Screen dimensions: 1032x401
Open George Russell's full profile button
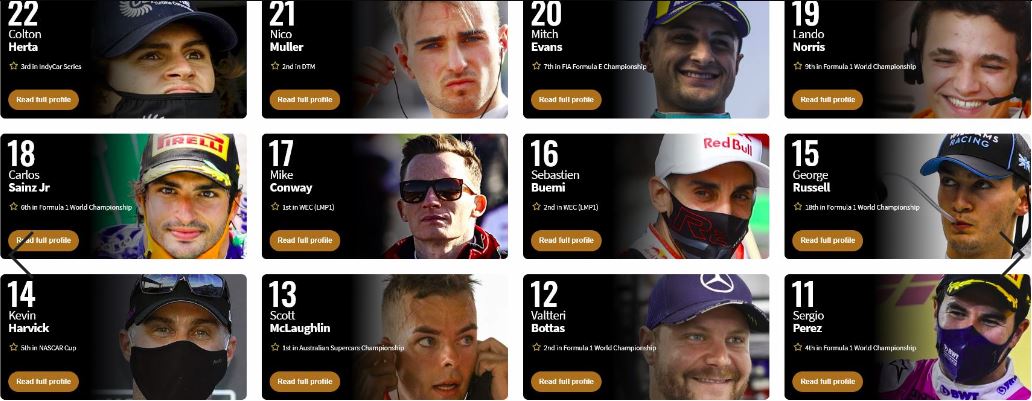[x=827, y=240]
